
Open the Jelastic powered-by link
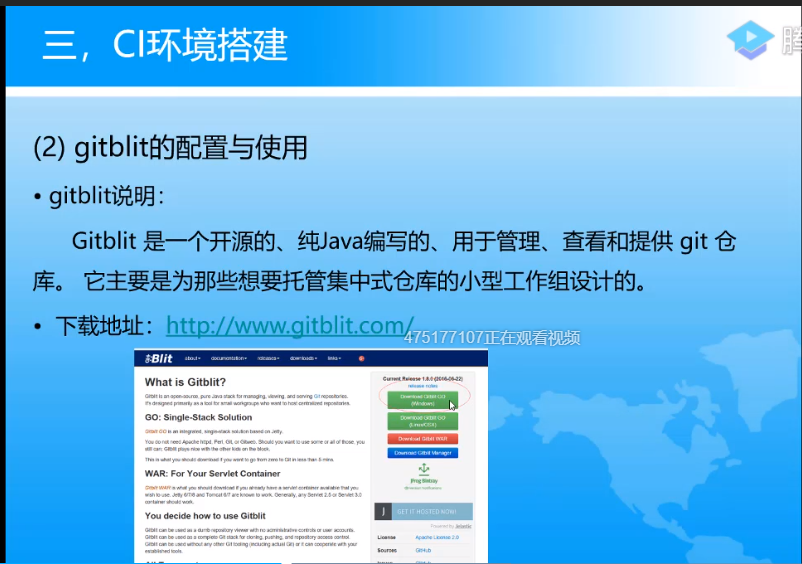pyautogui.click(x=463, y=526)
